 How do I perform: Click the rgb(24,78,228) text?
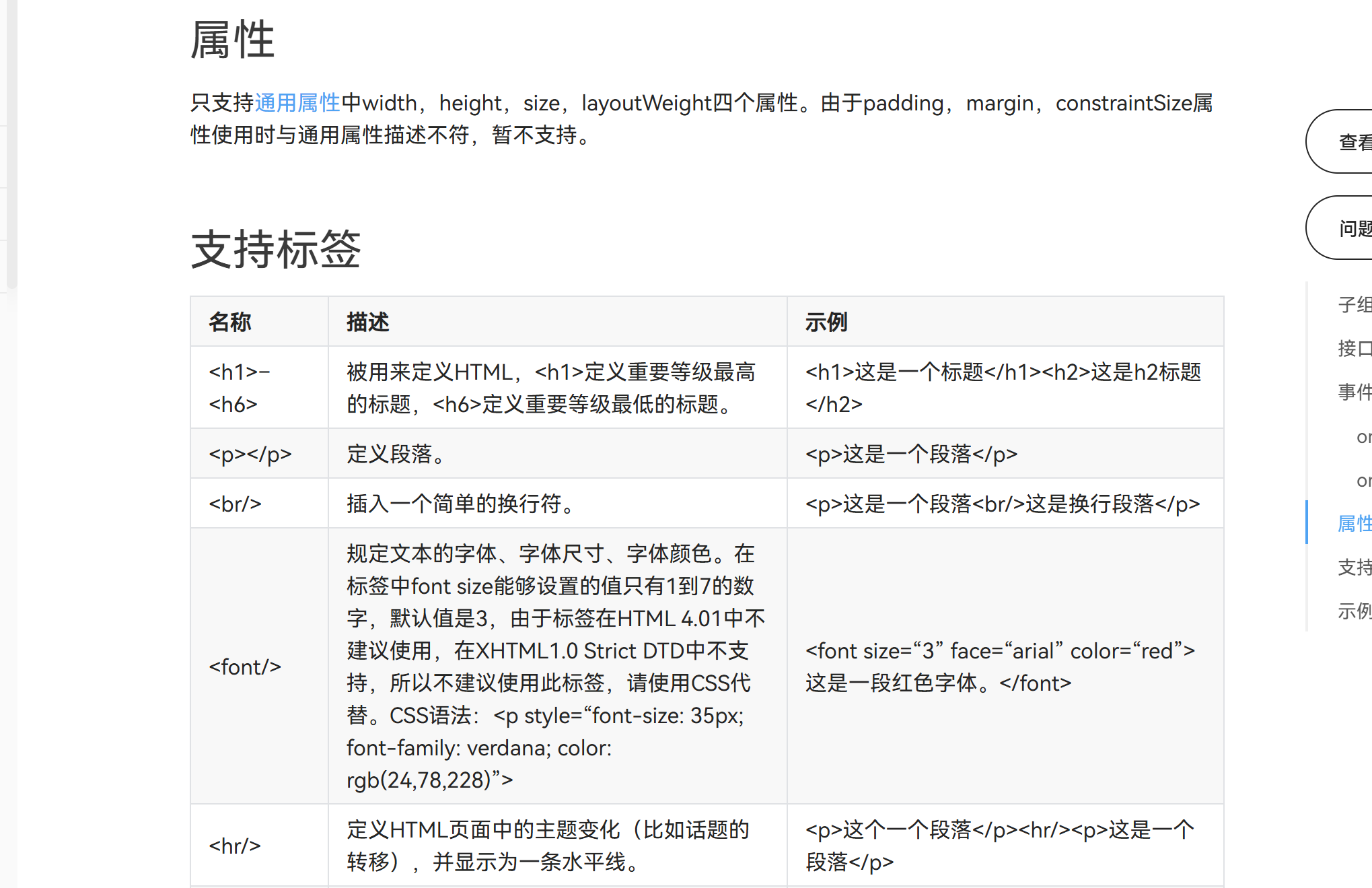point(429,780)
